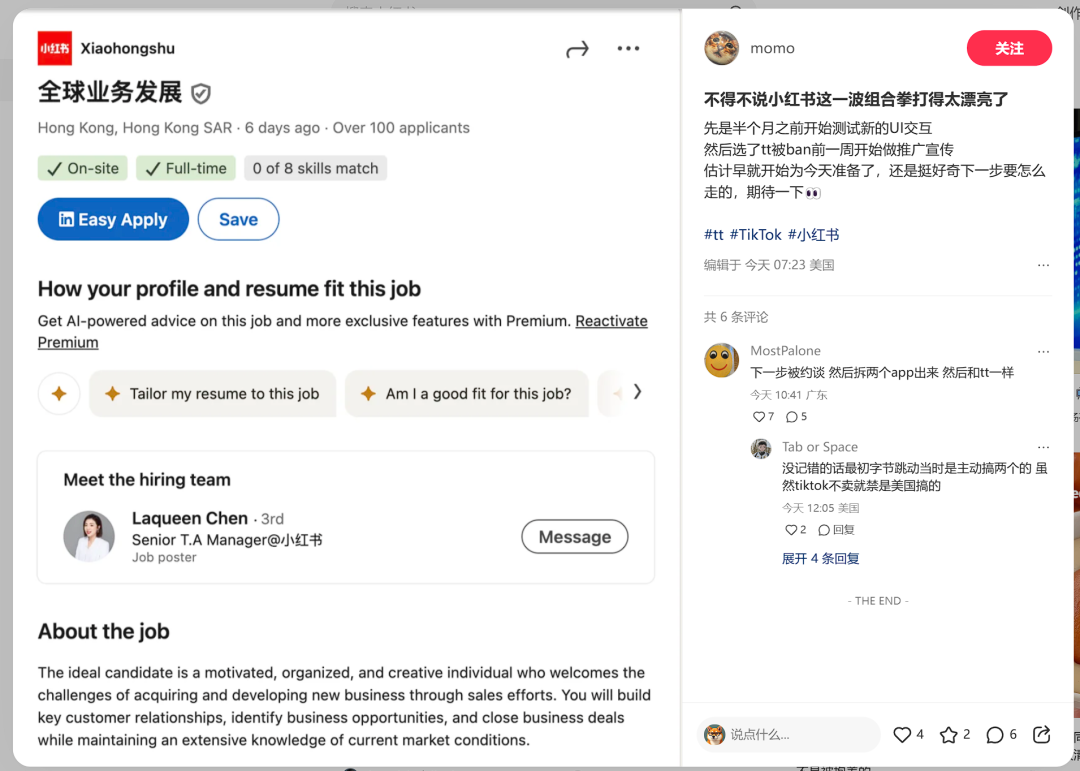Viewport: 1080px width, 771px height.
Task: Click the Easy Apply button
Action: 113,219
